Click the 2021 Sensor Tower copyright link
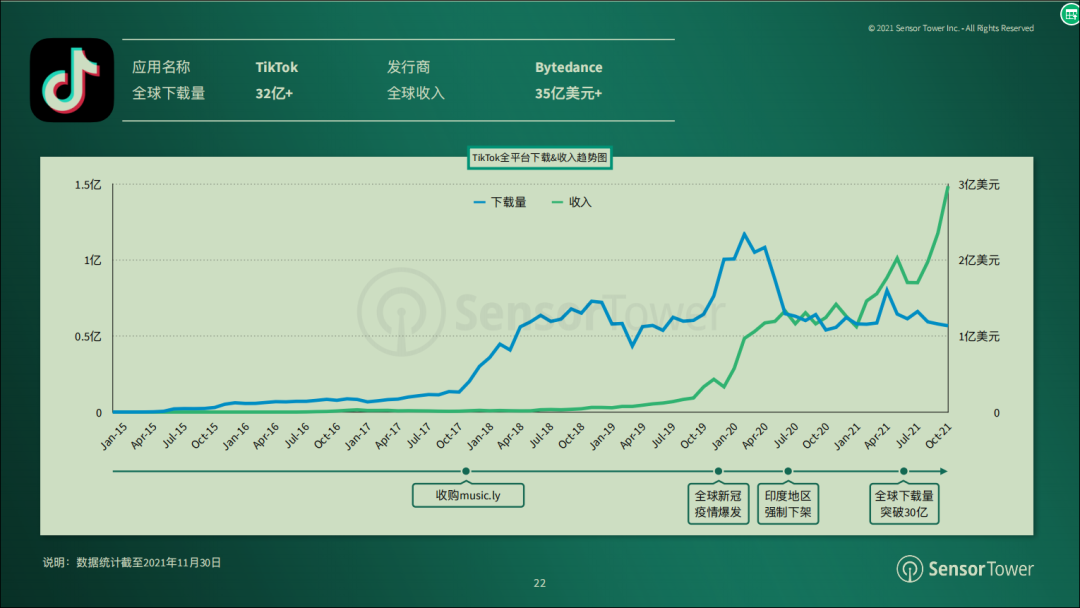This screenshot has height=608, width=1080. [x=952, y=27]
